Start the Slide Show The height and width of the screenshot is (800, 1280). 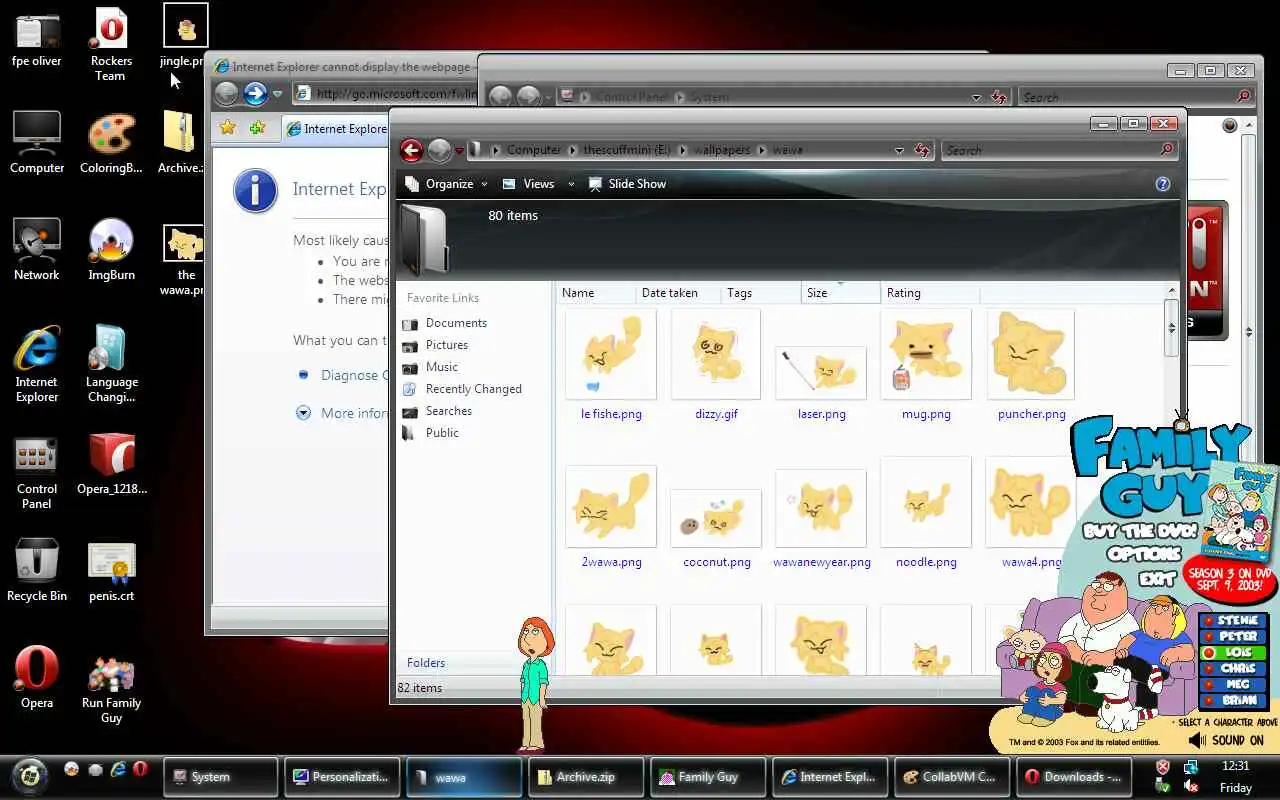point(627,184)
